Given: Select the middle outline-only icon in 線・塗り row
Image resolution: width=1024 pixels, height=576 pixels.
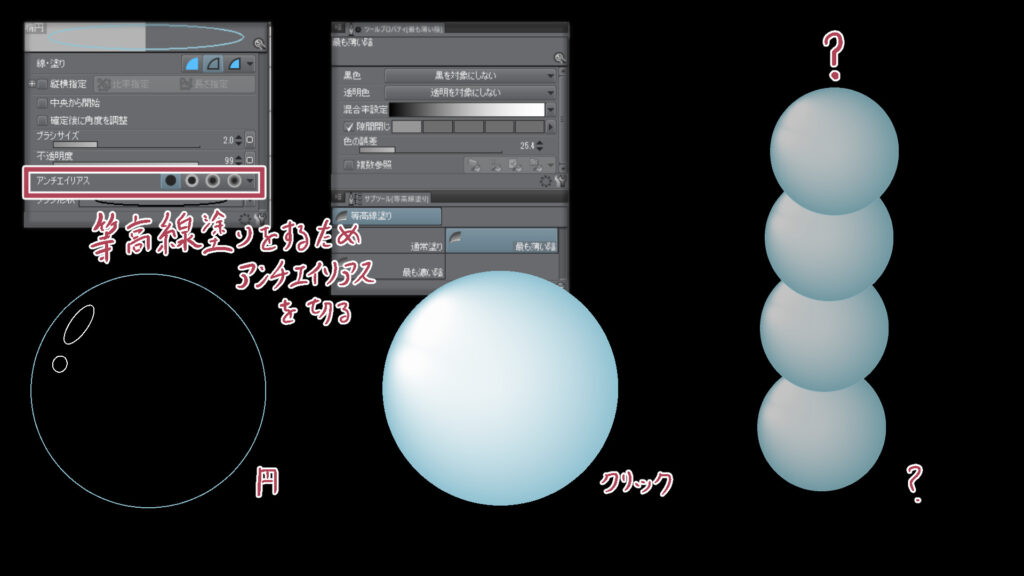Looking at the screenshot, I should (213, 63).
